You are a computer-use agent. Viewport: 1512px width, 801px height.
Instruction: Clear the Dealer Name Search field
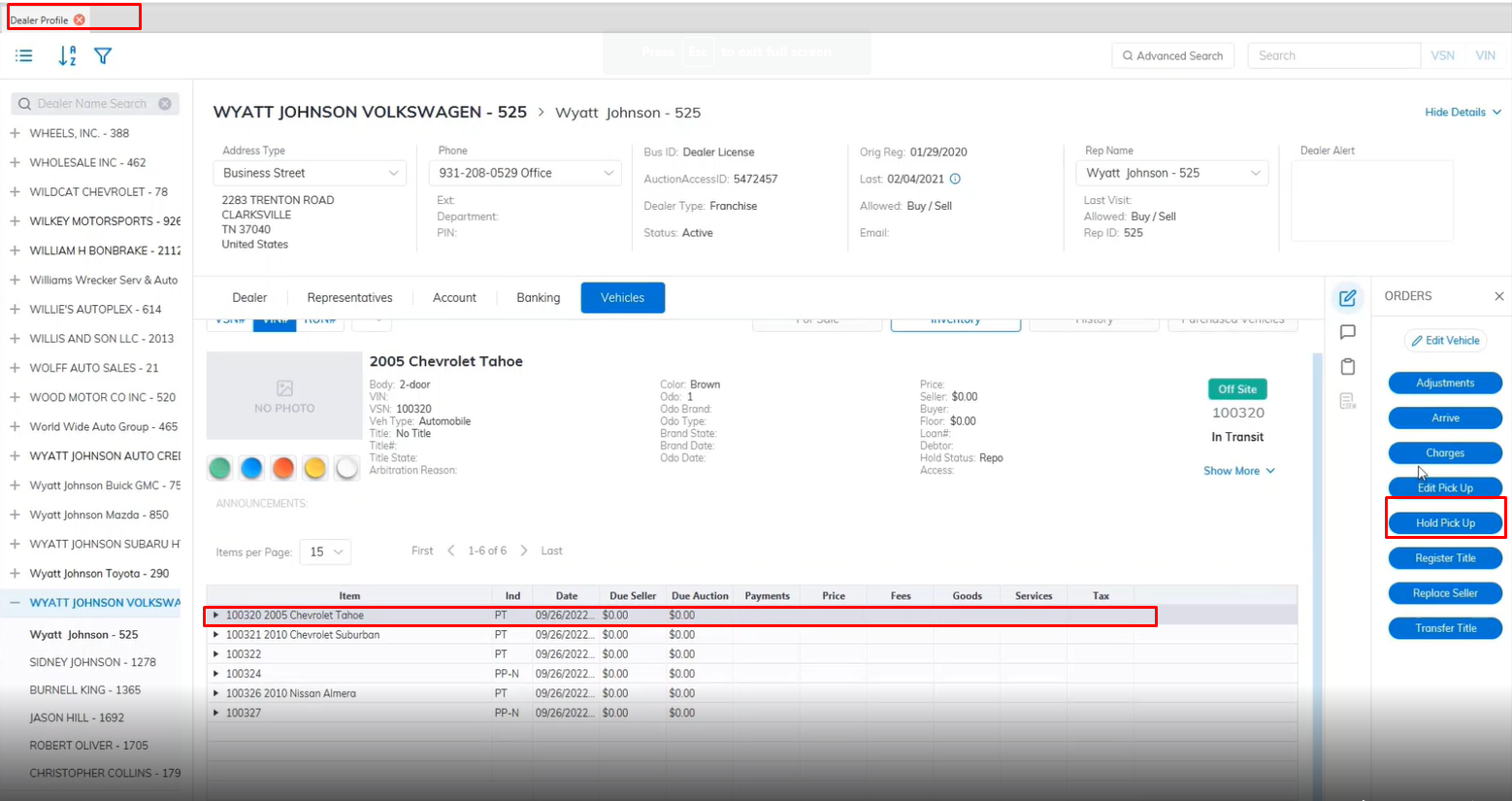(165, 104)
